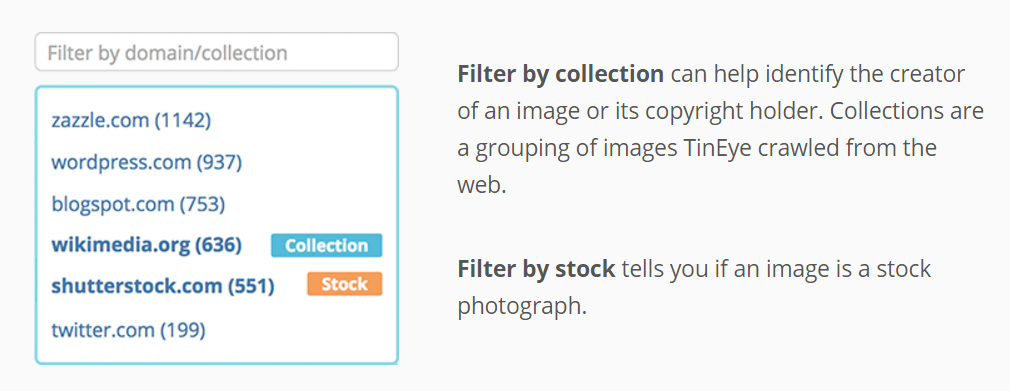Click the bold 'Filter by collection' heading
Viewport: 1010px width, 391px height.
560,74
